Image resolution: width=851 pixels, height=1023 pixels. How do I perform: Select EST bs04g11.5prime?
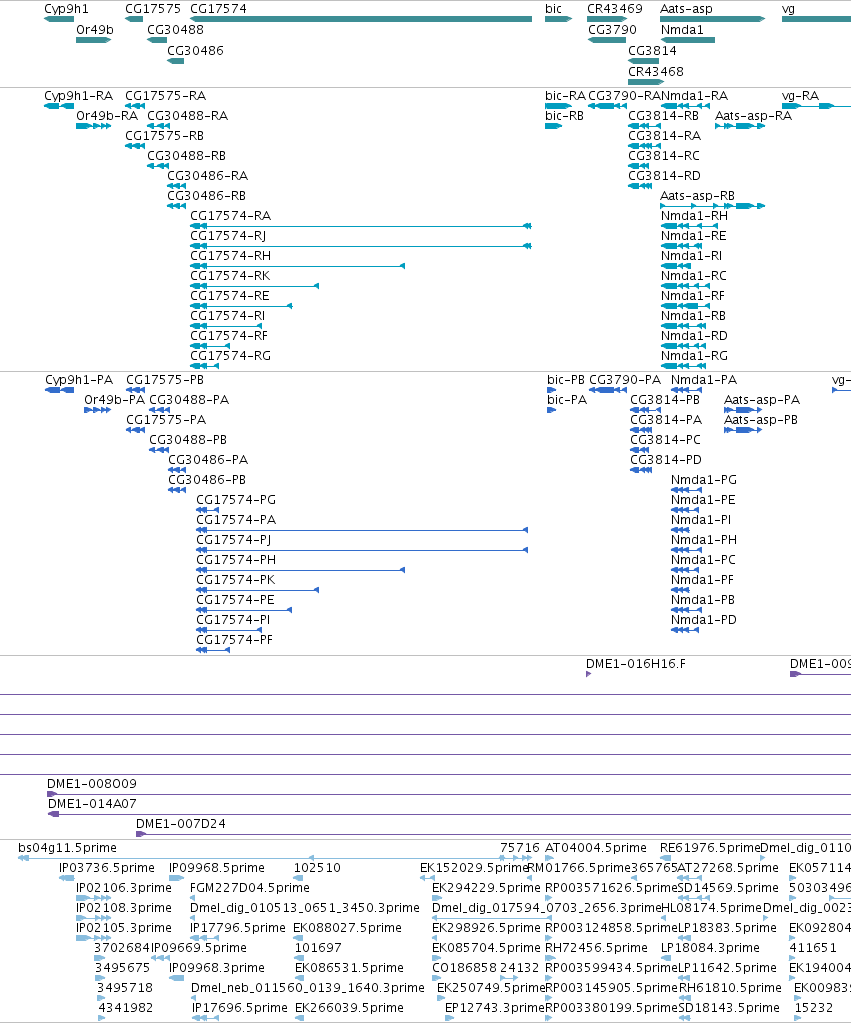(67, 848)
